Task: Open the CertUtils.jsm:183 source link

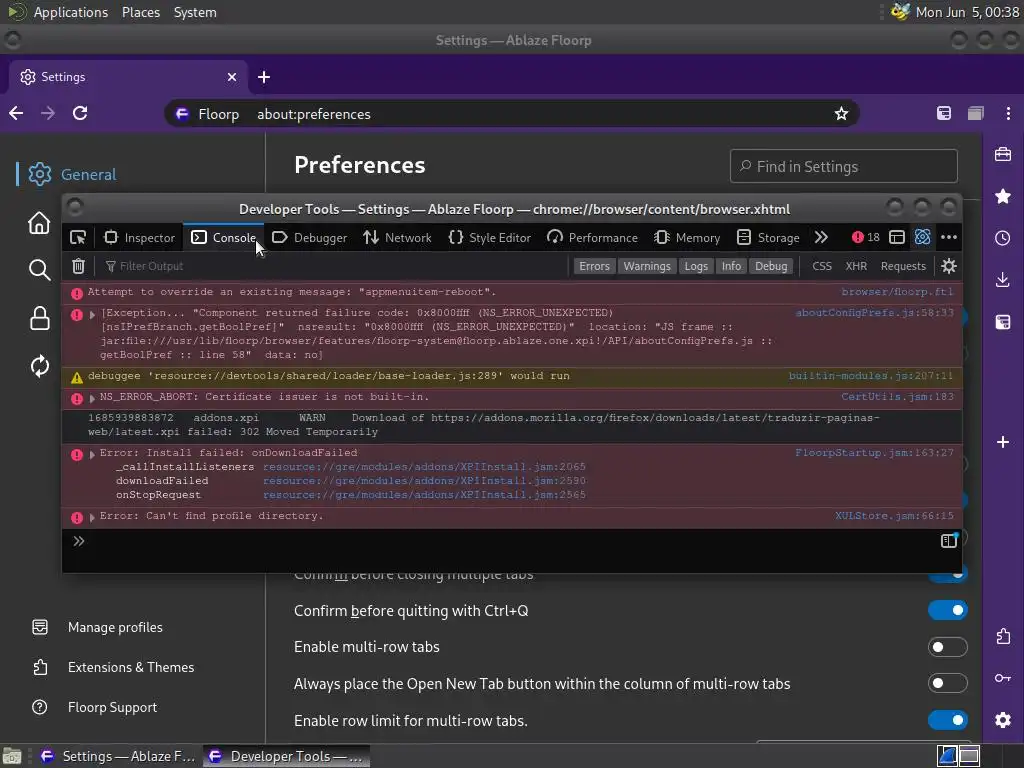Action: pos(897,396)
